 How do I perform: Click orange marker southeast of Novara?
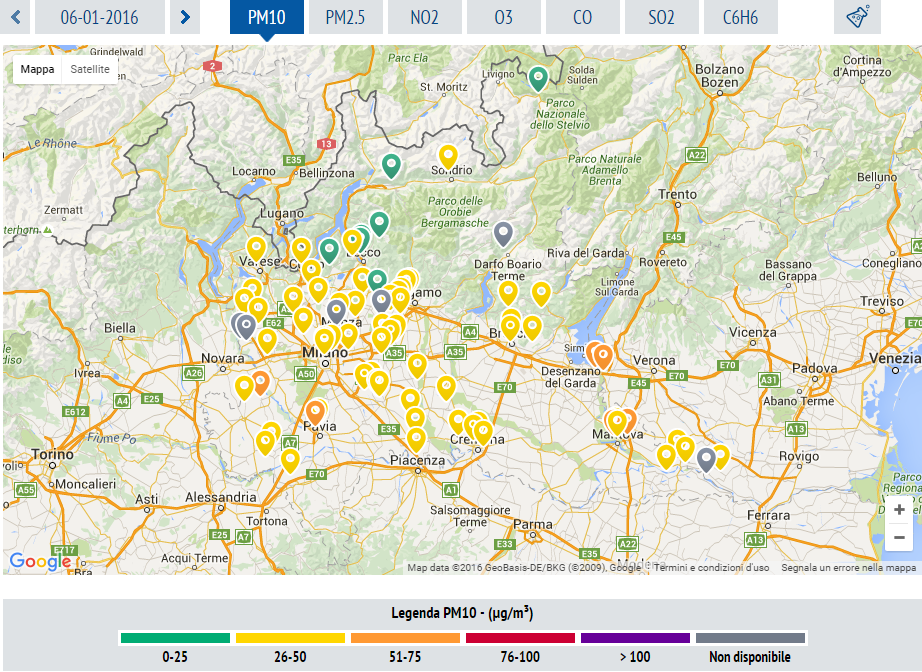click(260, 382)
